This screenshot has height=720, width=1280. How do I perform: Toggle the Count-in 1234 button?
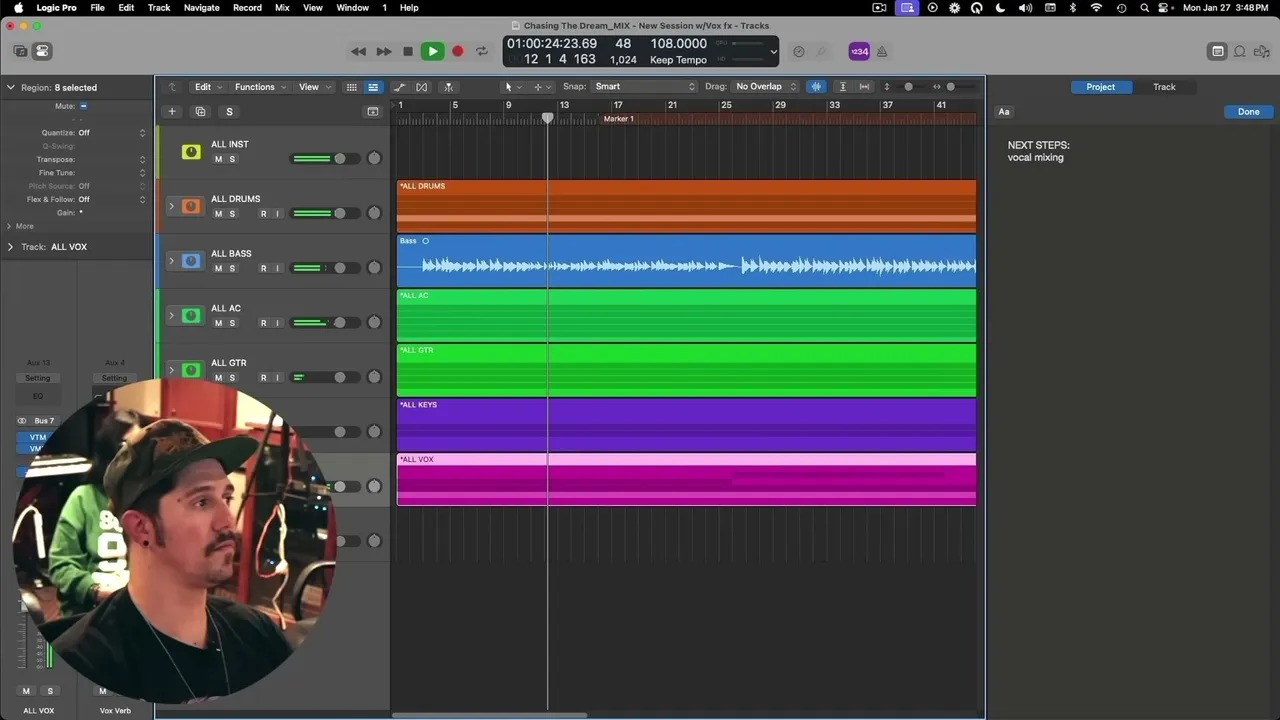pyautogui.click(x=859, y=51)
